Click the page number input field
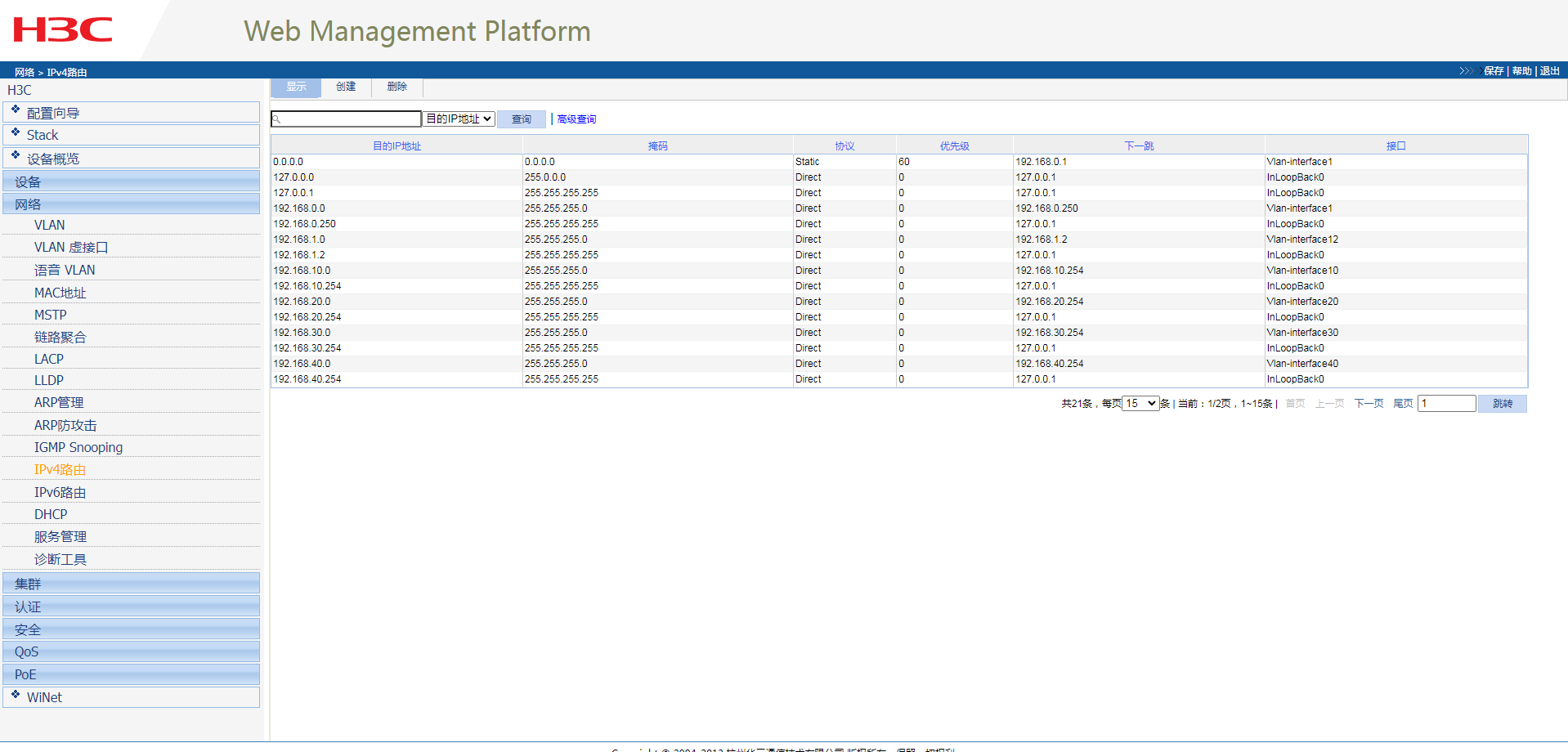The height and width of the screenshot is (752, 1568). click(1446, 404)
